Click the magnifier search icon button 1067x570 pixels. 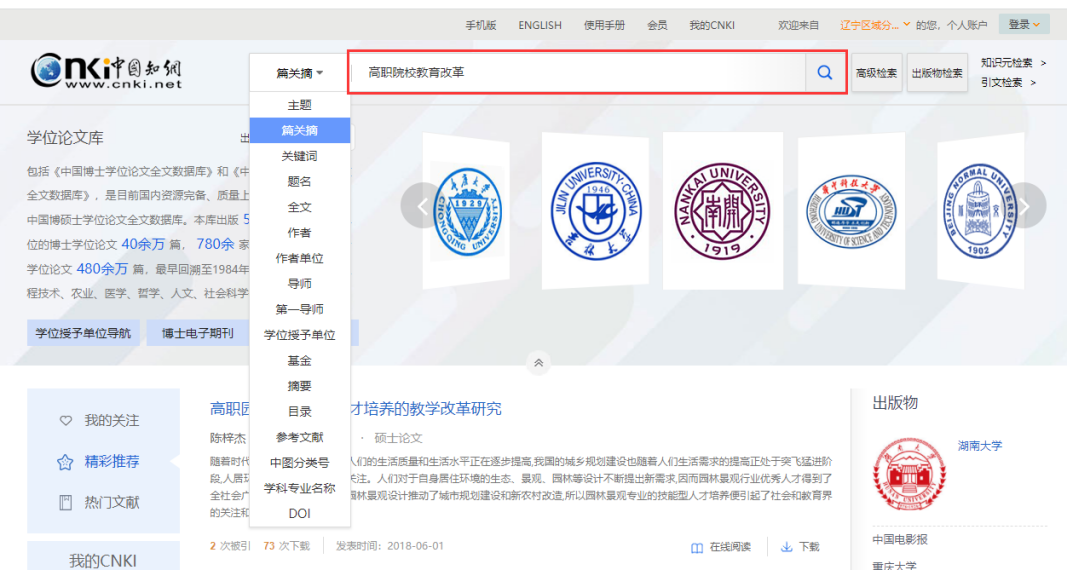(824, 72)
